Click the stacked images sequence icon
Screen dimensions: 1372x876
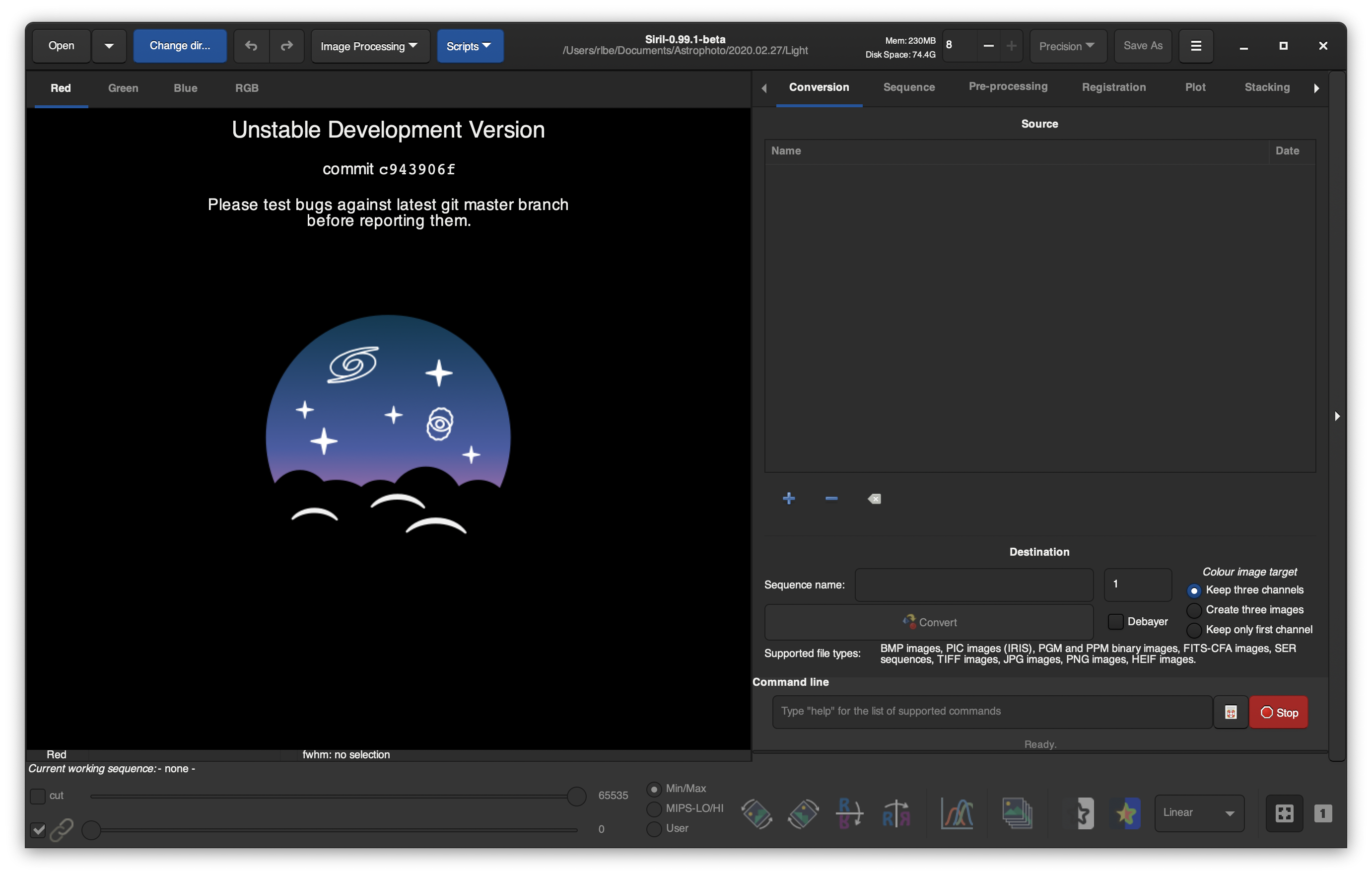click(x=1017, y=813)
